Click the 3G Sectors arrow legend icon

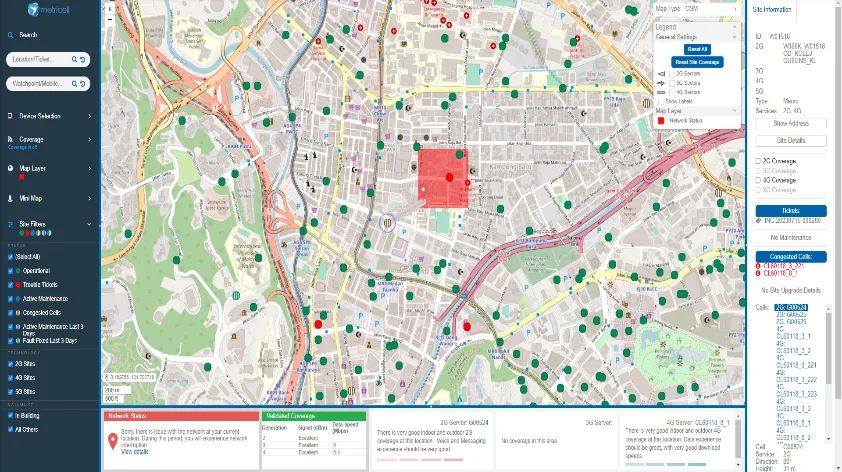point(661,83)
